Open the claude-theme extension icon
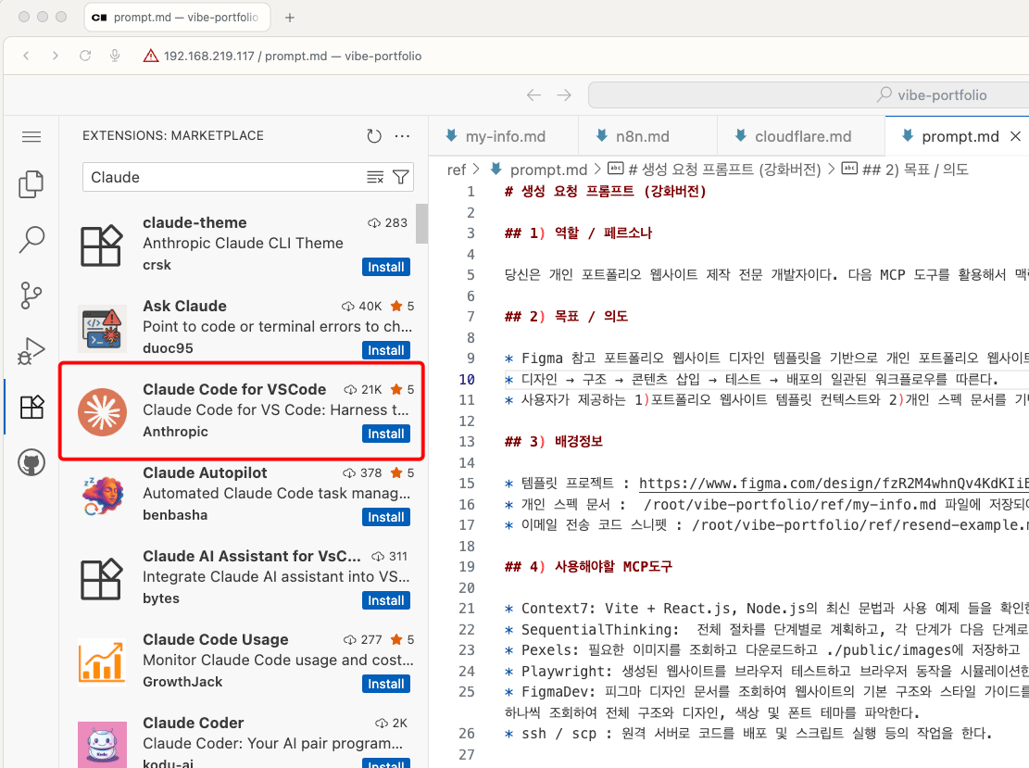Viewport: 1029px width, 768px height. 102,245
